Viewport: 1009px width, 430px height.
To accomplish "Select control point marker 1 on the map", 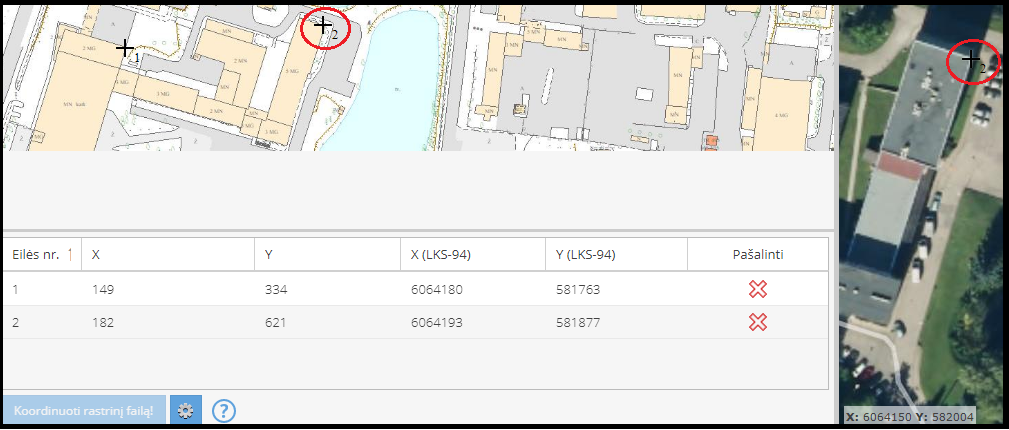I will [125, 48].
